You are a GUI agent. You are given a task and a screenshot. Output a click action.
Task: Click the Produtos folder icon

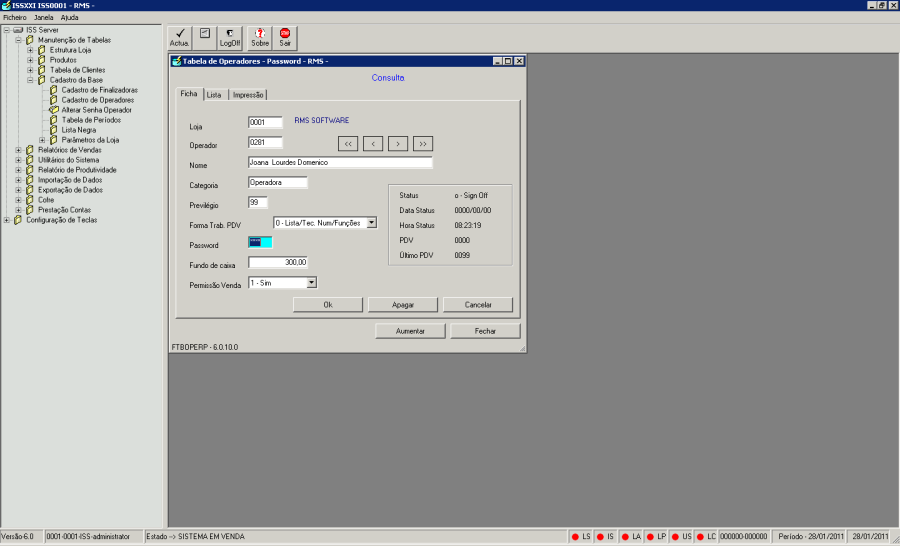41,60
